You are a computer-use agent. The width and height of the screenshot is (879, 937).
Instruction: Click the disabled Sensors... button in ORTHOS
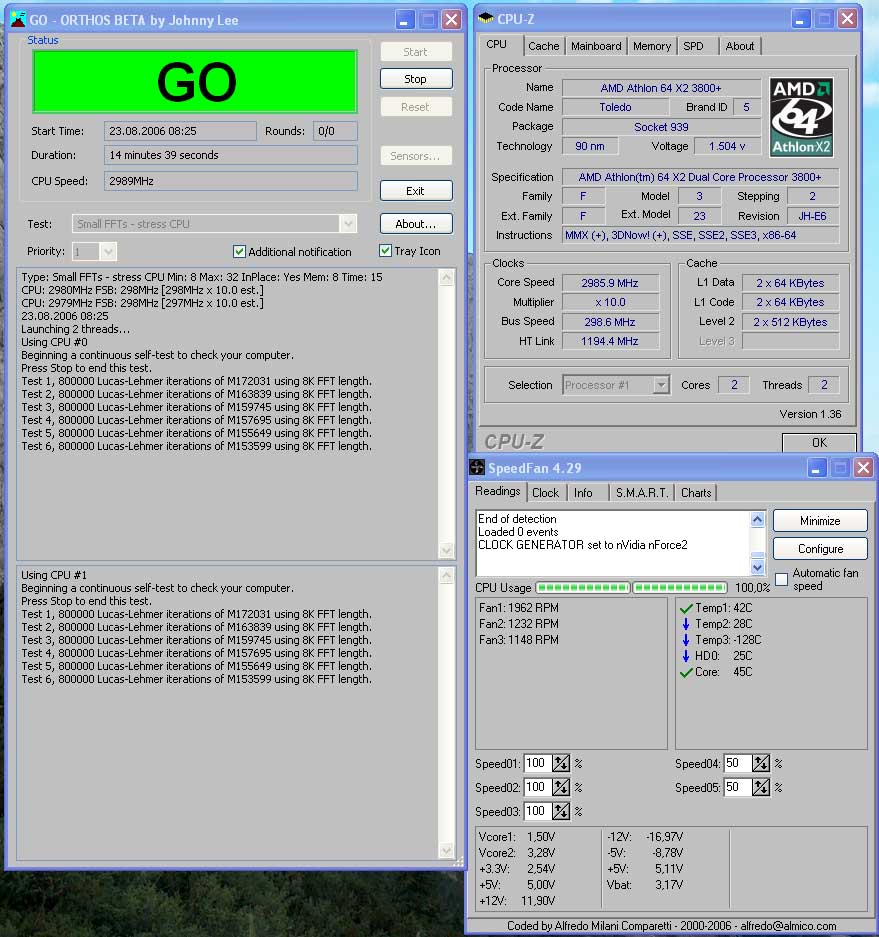click(416, 156)
